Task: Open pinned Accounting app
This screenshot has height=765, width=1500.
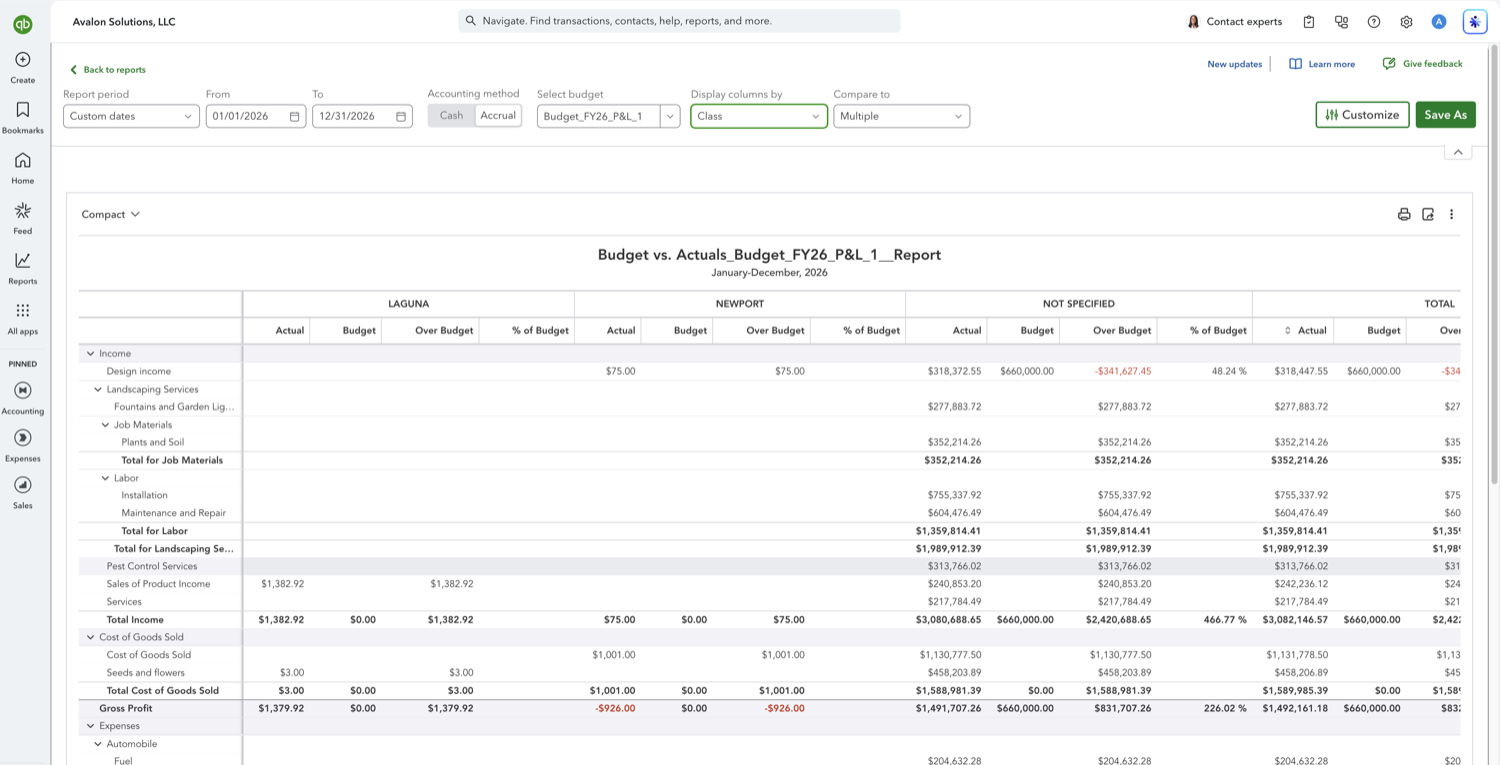Action: tap(23, 397)
